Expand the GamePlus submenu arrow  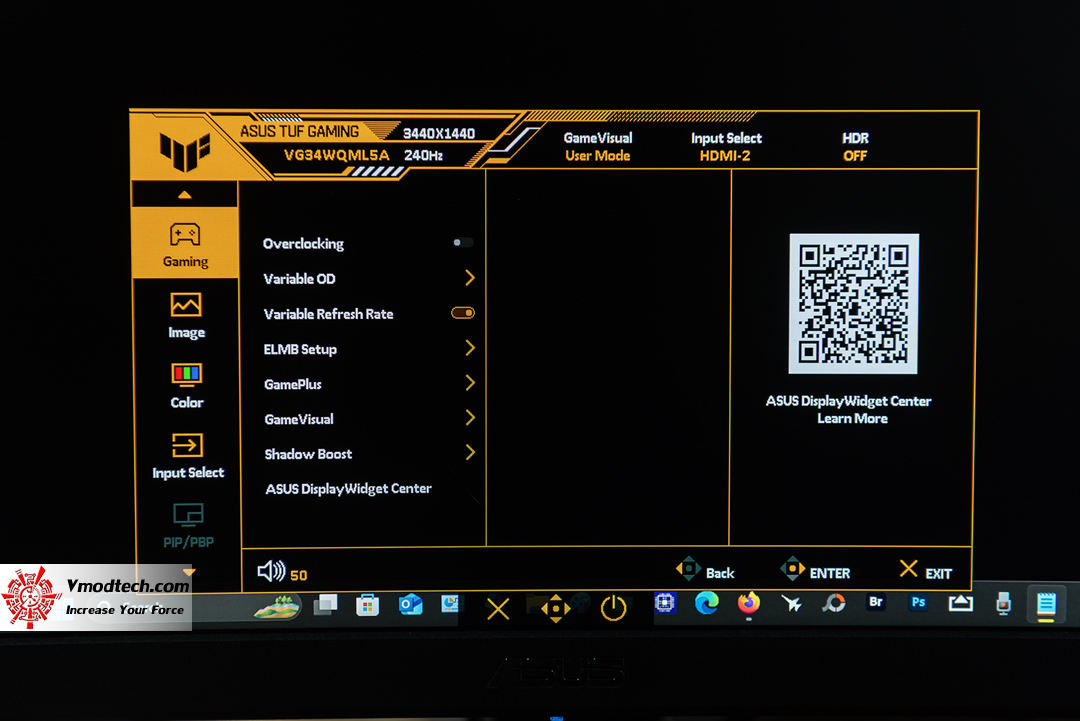[470, 382]
